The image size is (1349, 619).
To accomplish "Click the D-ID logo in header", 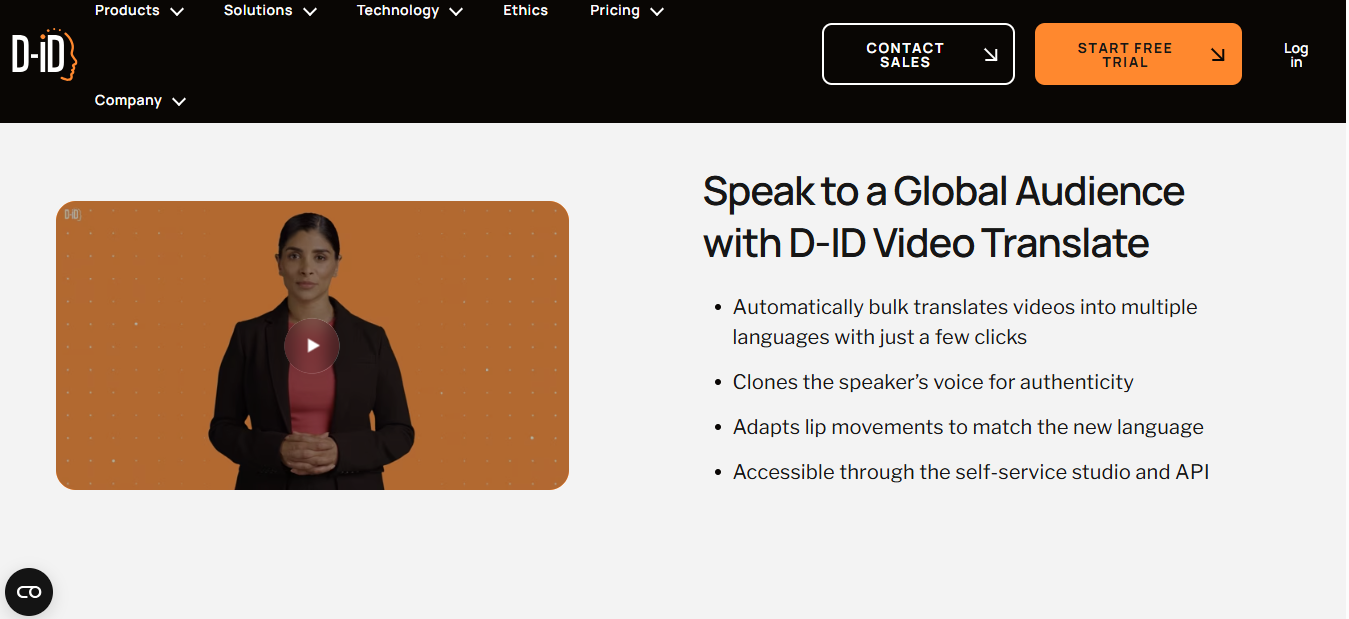I will [x=44, y=54].
